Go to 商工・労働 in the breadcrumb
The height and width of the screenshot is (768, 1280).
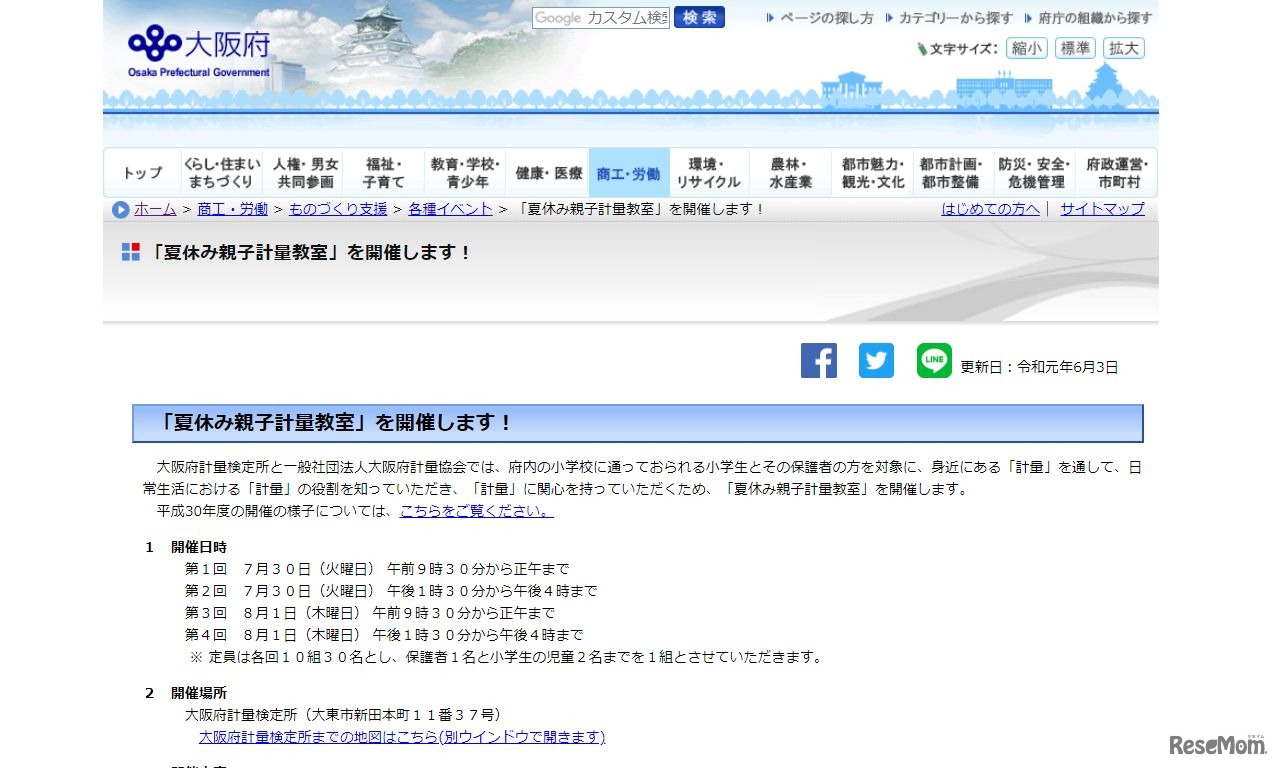coord(233,209)
